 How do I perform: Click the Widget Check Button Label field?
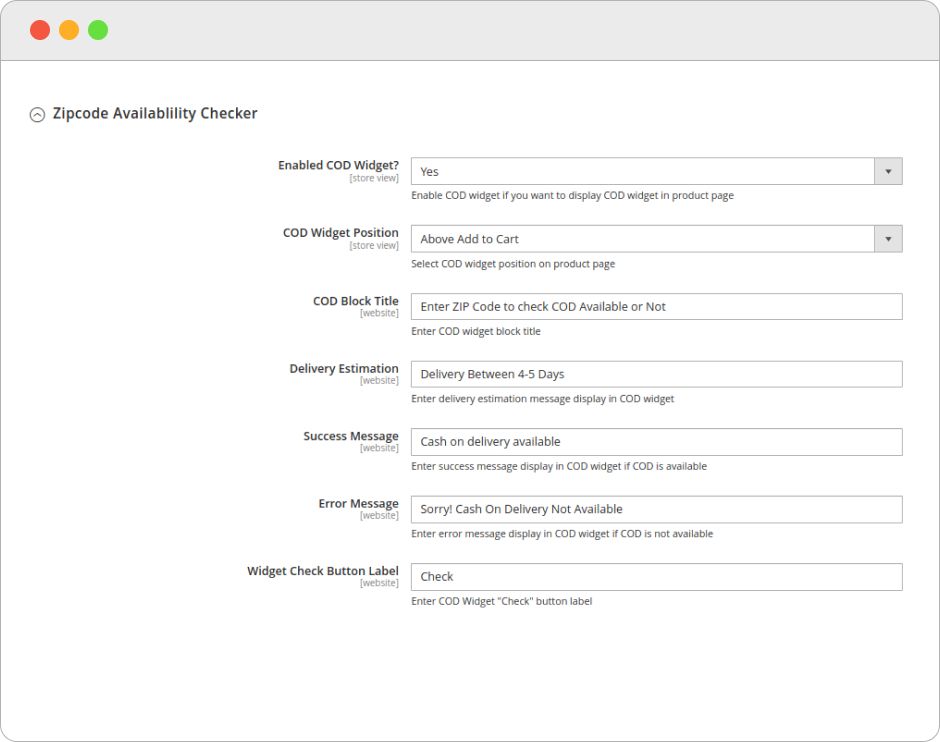[x=656, y=577]
